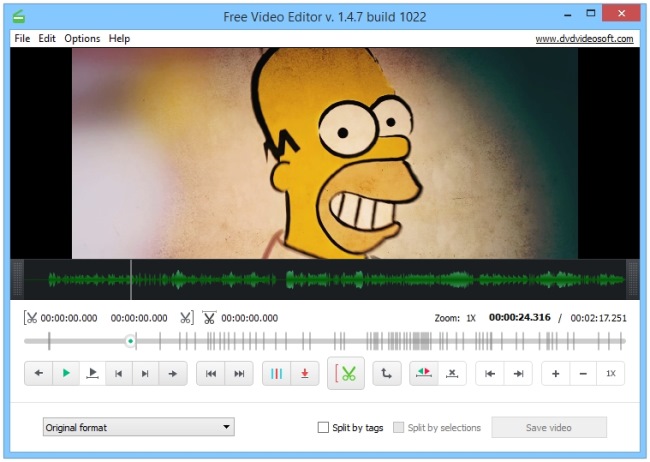Open the Help menu
The height and width of the screenshot is (462, 650).
click(x=119, y=39)
